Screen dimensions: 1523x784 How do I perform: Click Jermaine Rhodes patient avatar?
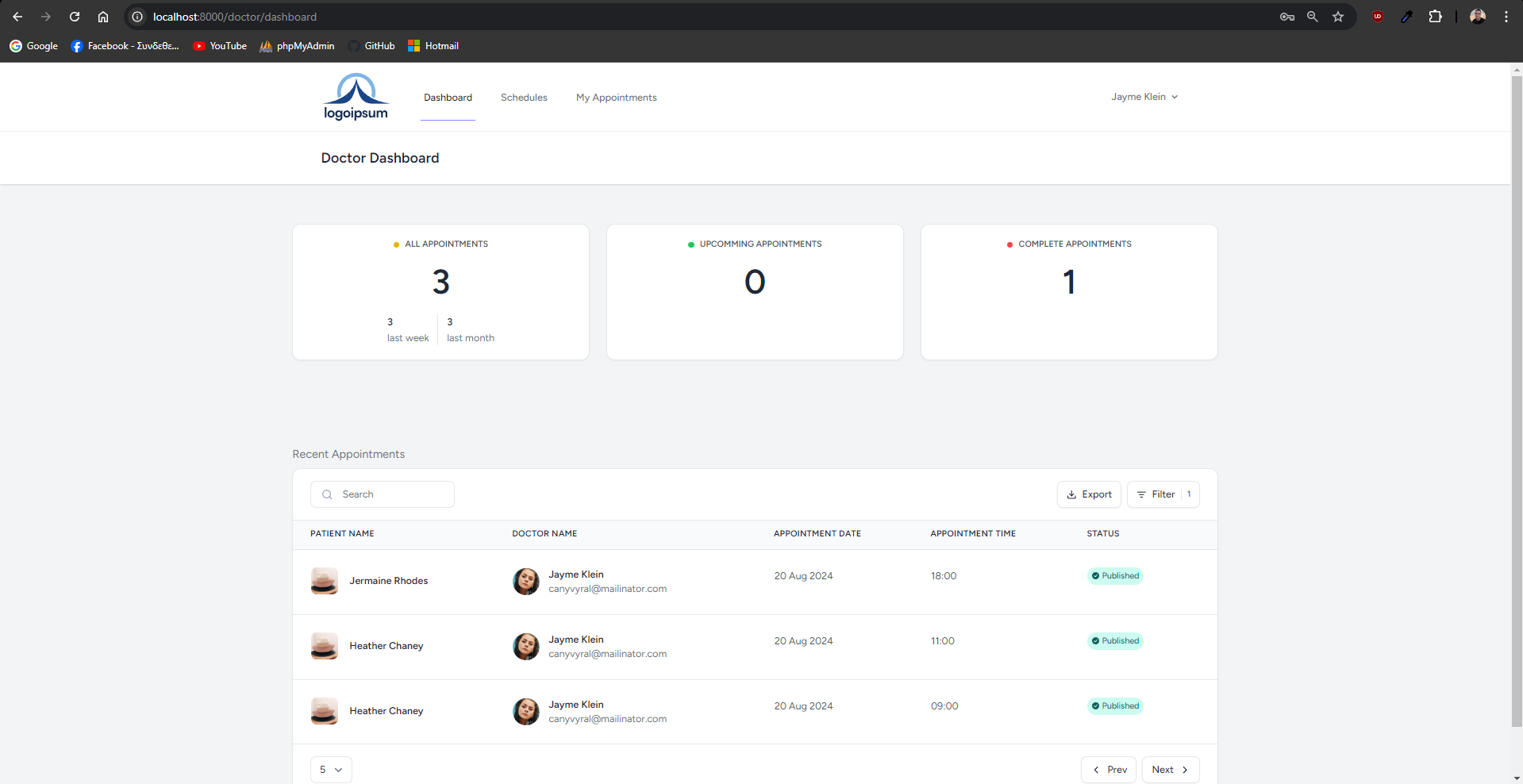(x=325, y=581)
